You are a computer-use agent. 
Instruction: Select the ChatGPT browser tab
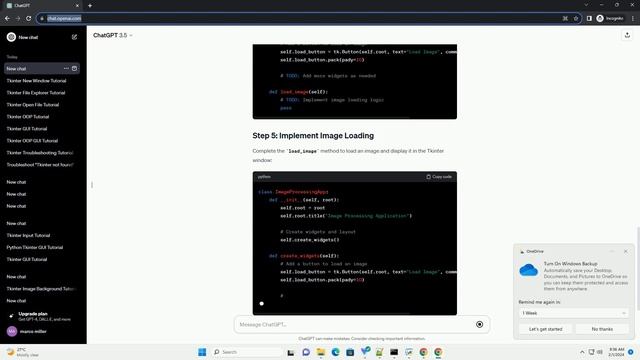click(x=41, y=6)
